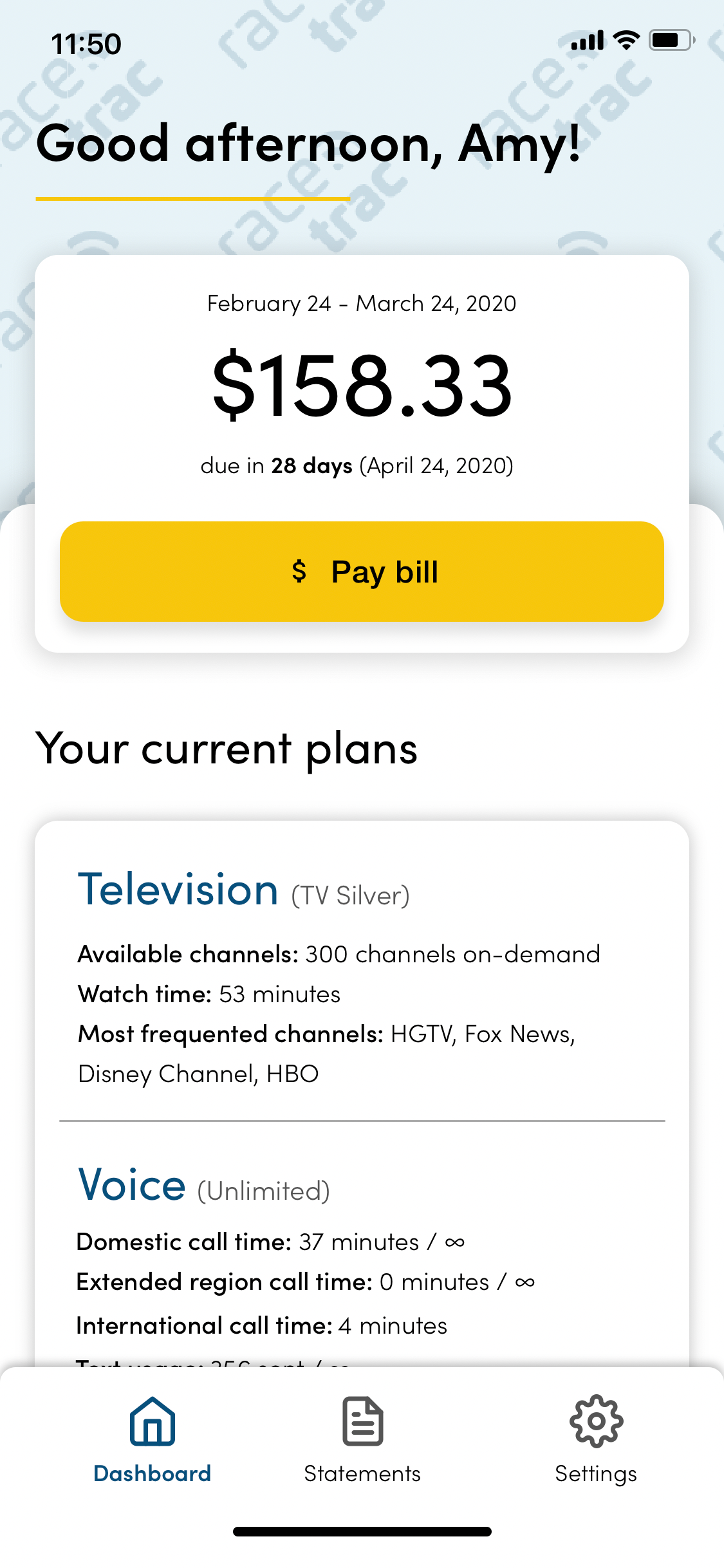Tap the billing period February 24 - March 24

click(362, 303)
